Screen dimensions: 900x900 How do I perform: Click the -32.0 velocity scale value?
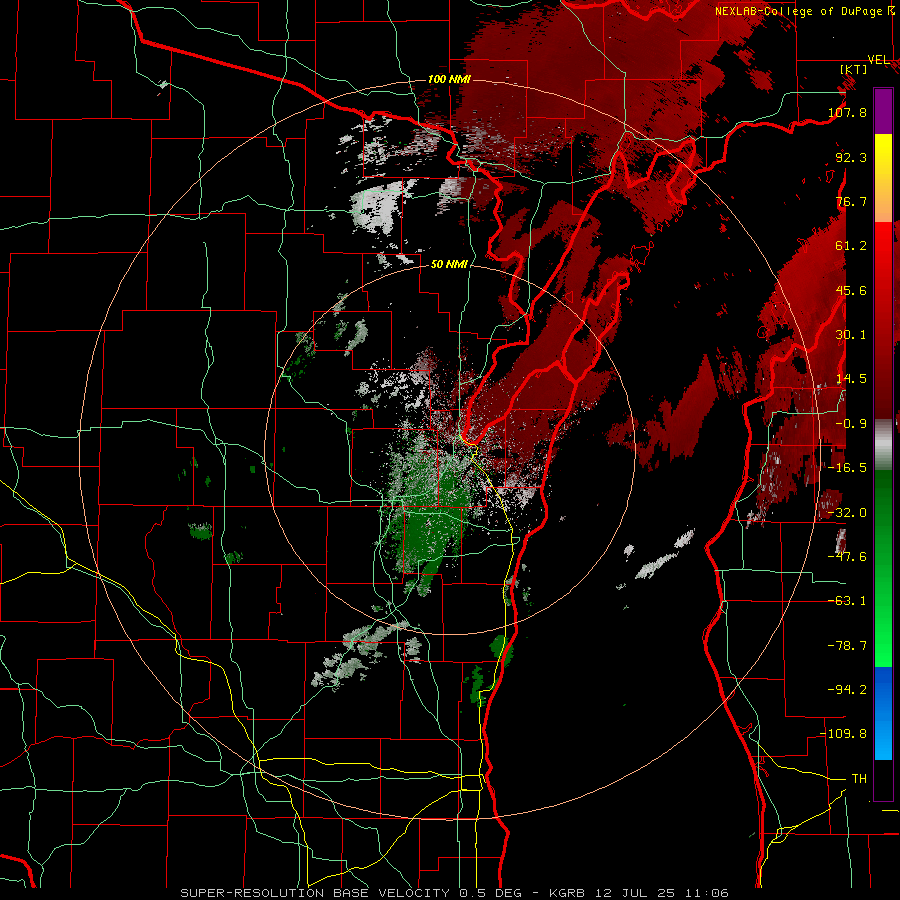[847, 513]
